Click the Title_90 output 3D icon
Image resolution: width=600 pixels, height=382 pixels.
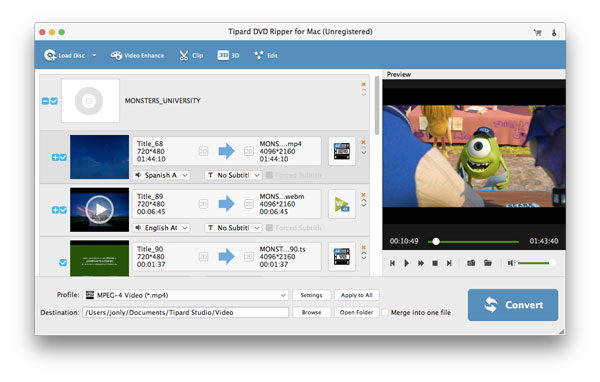[249, 256]
